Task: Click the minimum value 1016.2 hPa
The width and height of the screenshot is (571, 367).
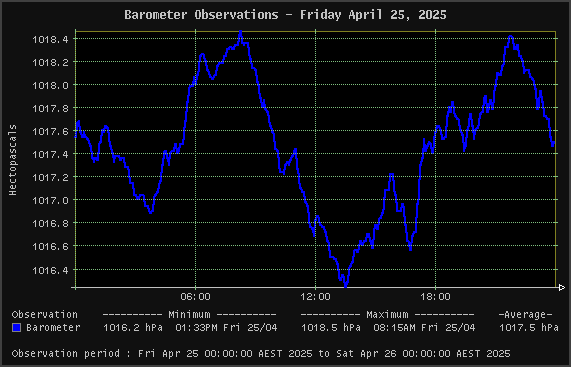Action: click(133, 328)
